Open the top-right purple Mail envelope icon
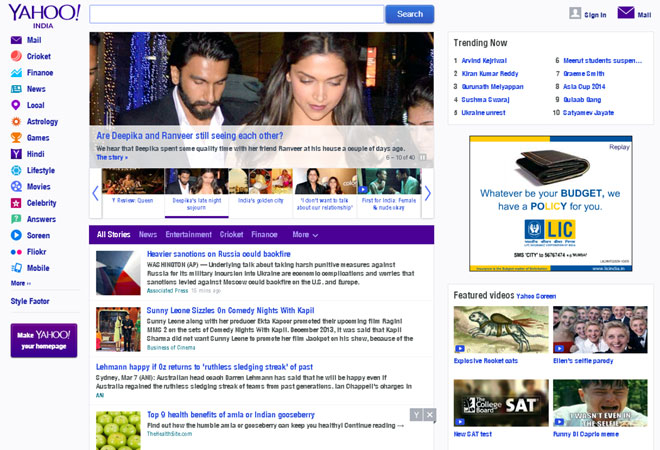Image resolution: width=660 pixels, height=450 pixels. click(x=626, y=13)
